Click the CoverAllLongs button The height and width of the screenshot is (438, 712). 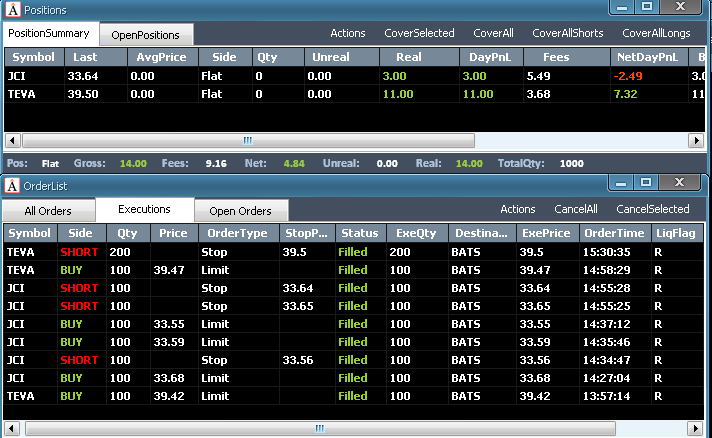point(656,33)
